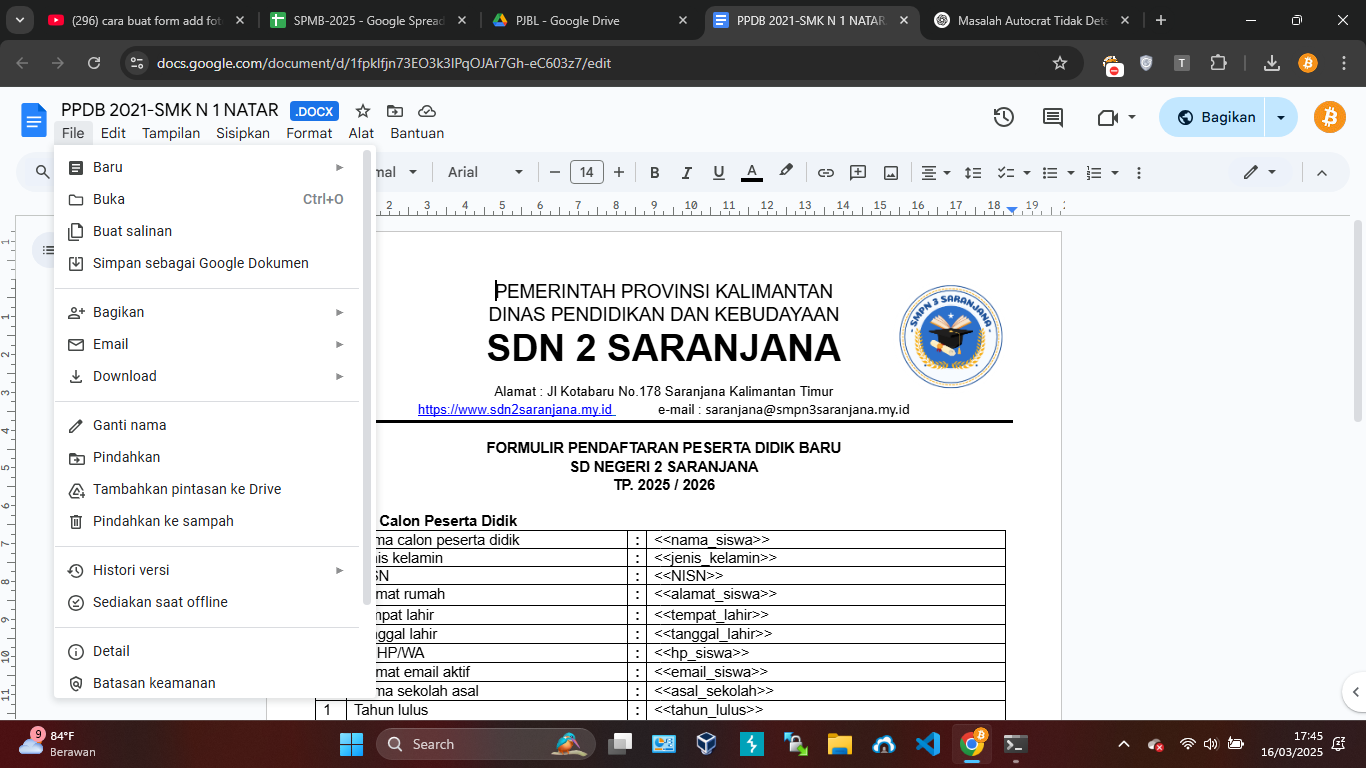Open the Tampilan menu
The image size is (1366, 768).
coord(171,133)
